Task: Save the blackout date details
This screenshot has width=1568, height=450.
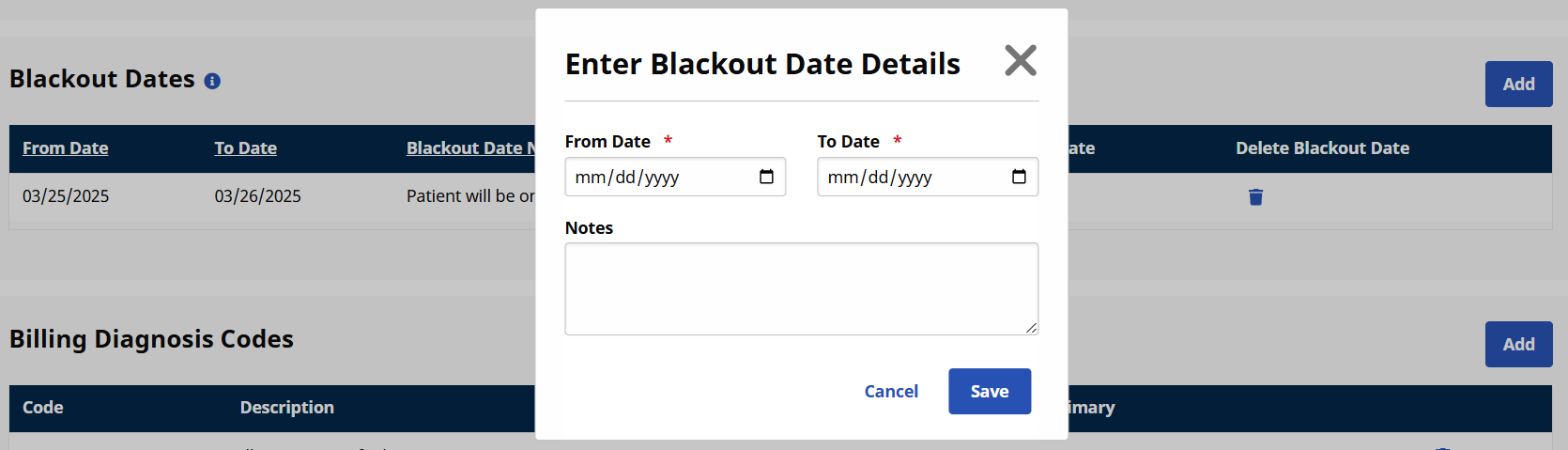Action: pos(990,391)
